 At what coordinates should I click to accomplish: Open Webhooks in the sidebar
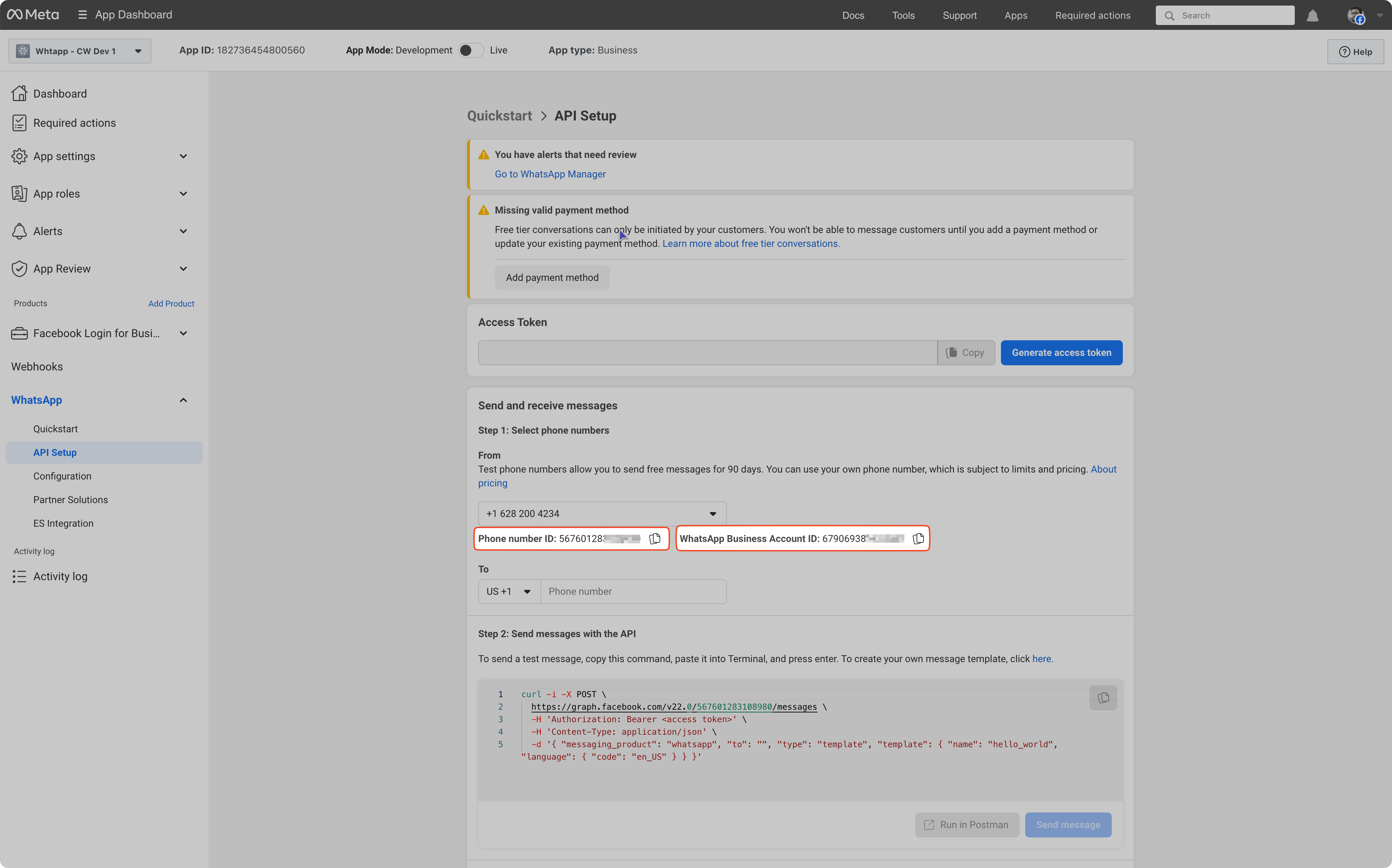[37, 367]
